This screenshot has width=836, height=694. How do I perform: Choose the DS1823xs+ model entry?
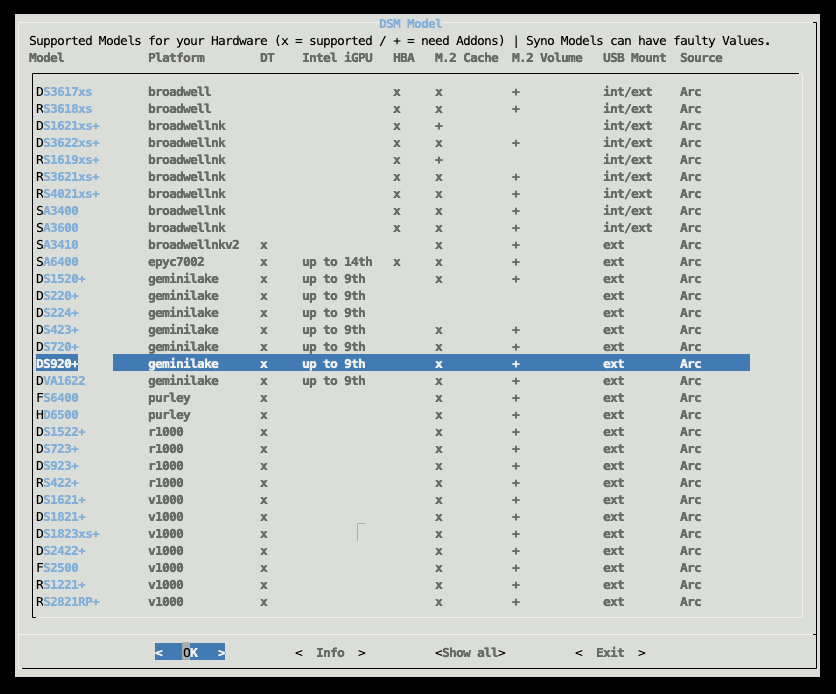pos(68,534)
